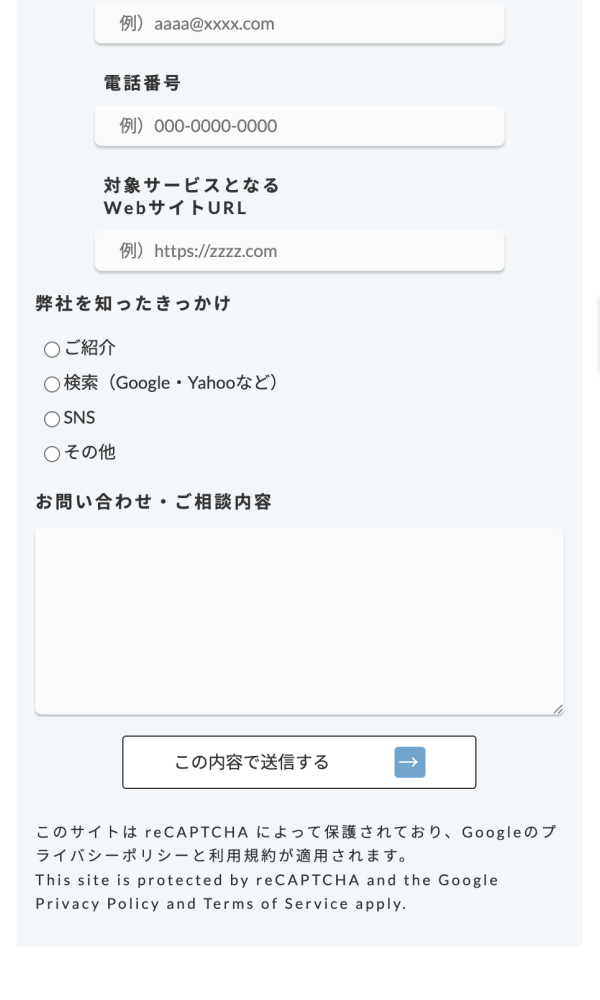Focus the email field with aaaa@xxxx.com placeholder
Viewport: 600px width, 1000px height.
pyautogui.click(x=299, y=23)
